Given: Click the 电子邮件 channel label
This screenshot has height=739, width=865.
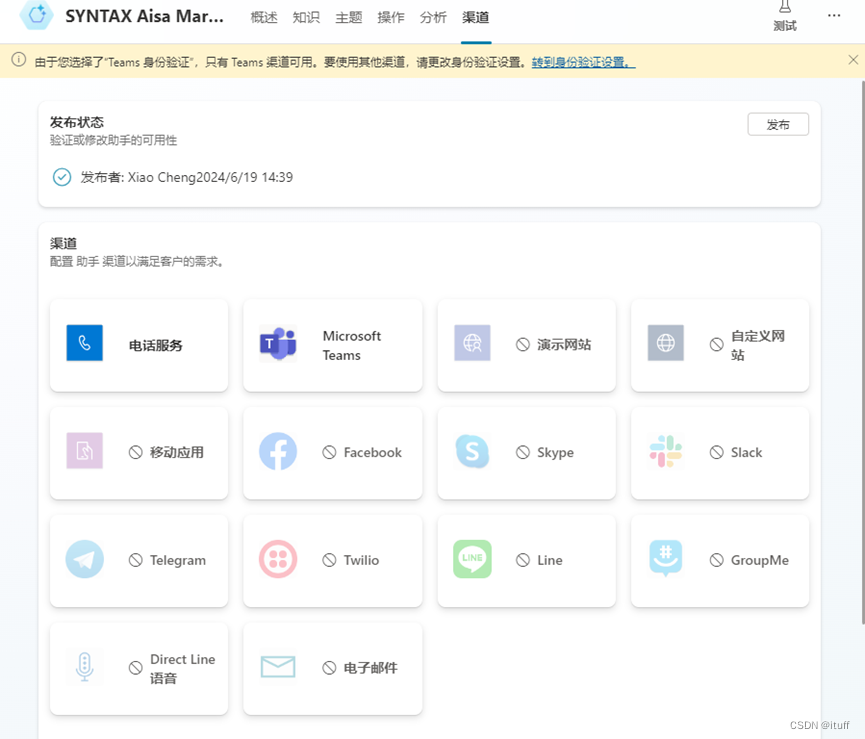Looking at the screenshot, I should click(x=370, y=668).
